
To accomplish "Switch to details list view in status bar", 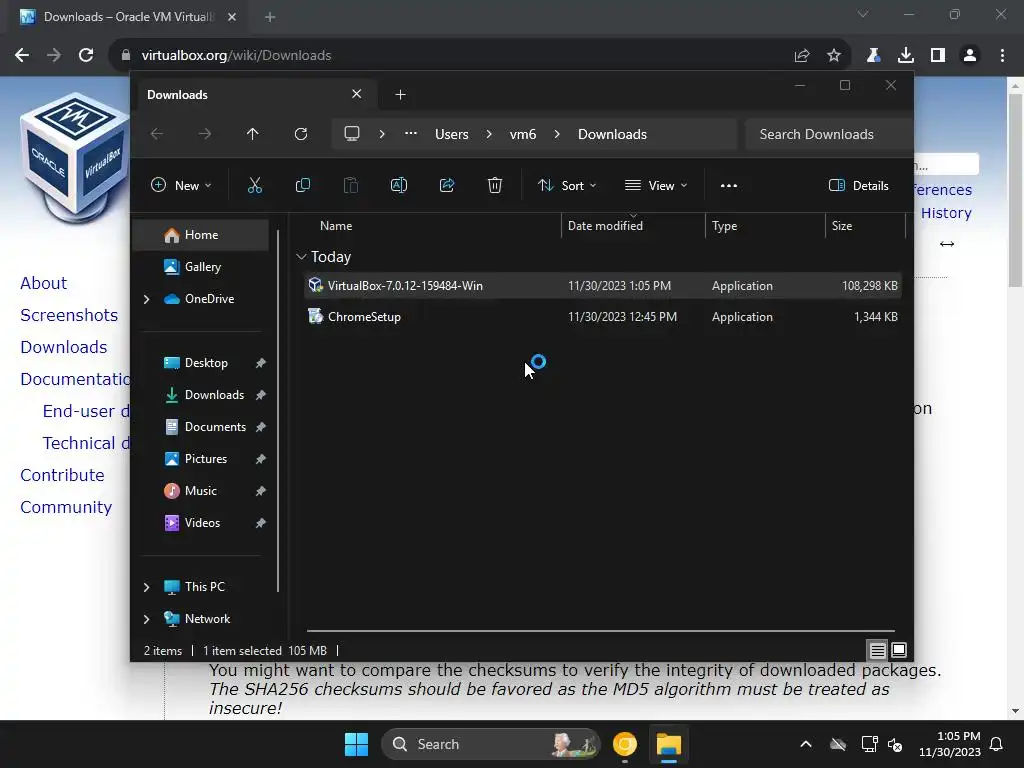I will tap(877, 650).
